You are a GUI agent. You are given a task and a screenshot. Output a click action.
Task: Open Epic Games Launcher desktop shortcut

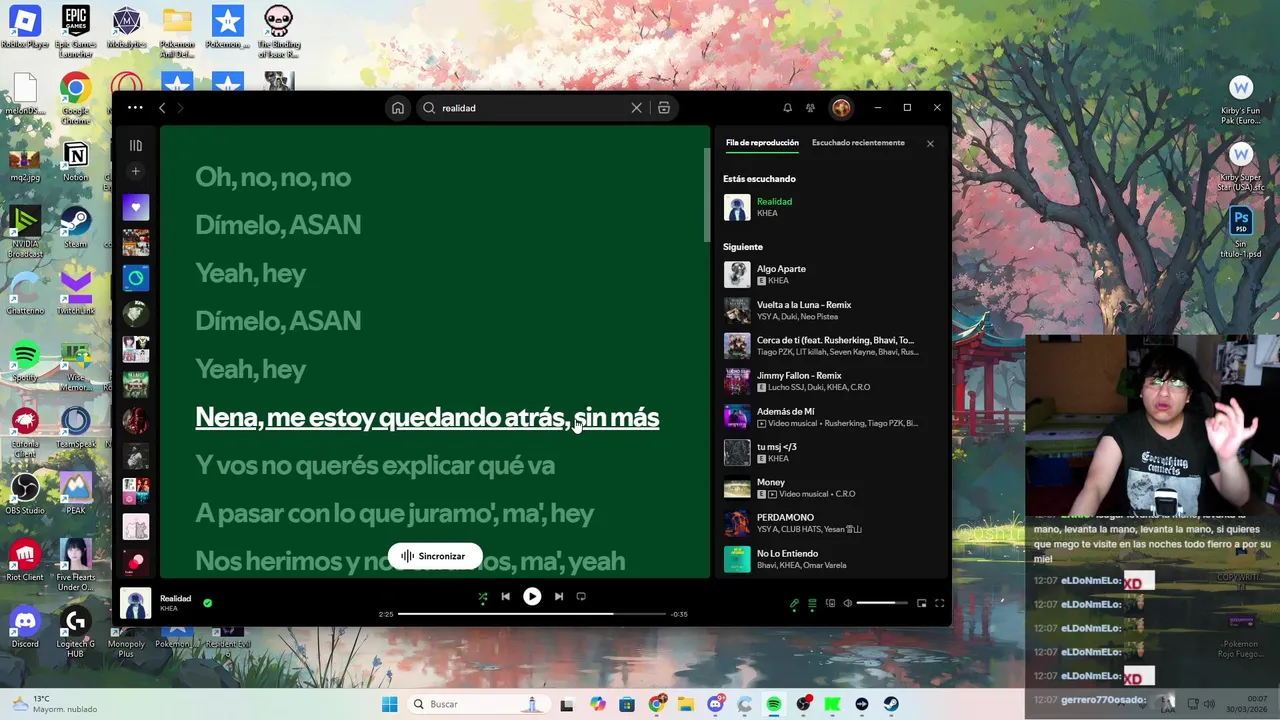point(75,29)
